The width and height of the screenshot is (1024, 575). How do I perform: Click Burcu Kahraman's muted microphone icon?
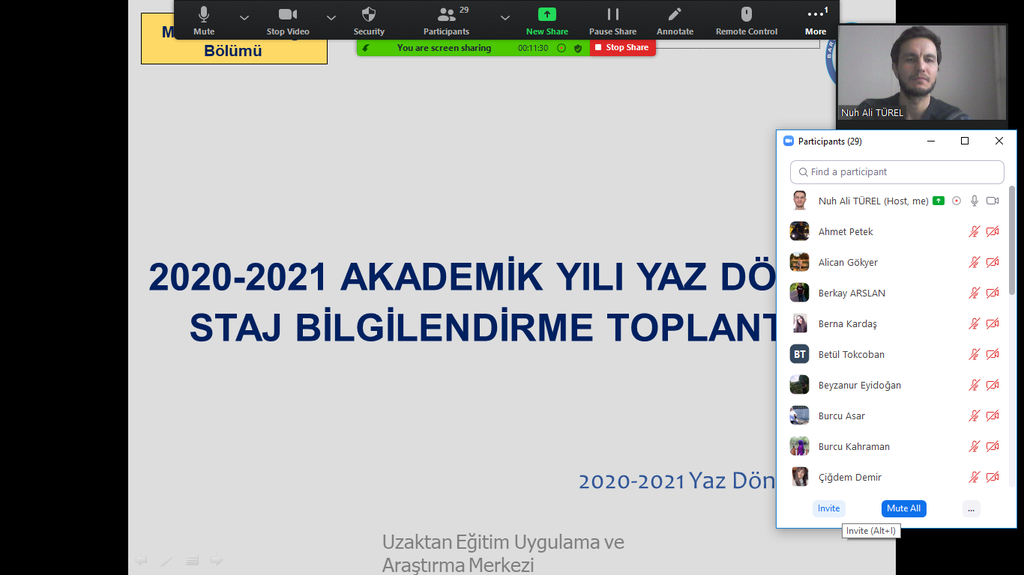tap(974, 446)
